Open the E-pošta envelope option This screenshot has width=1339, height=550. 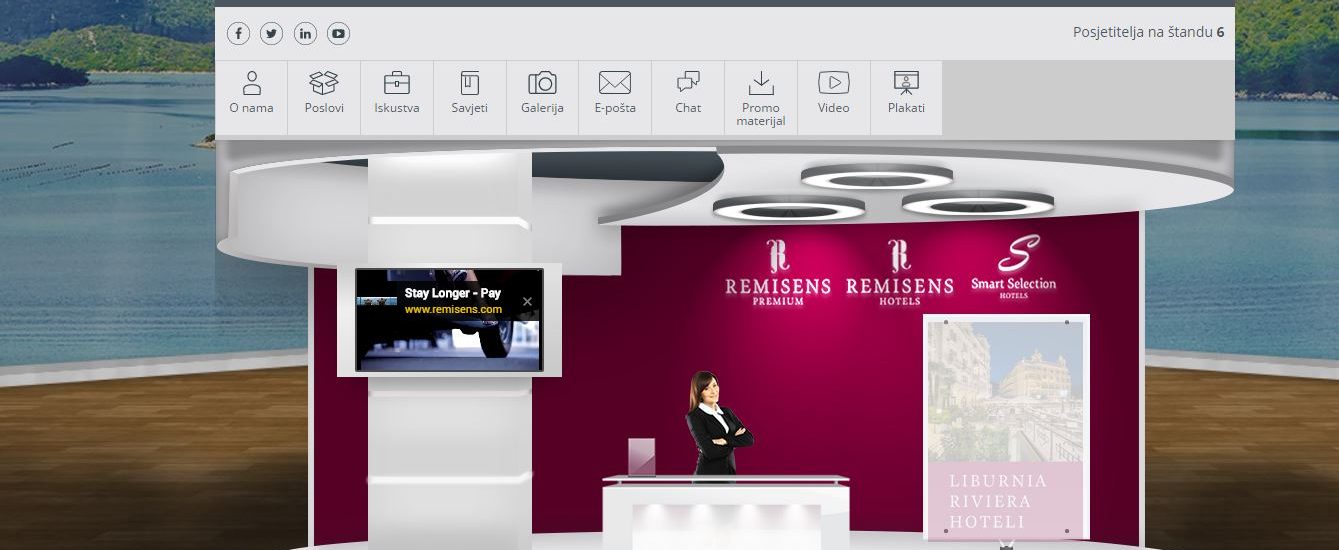pos(615,97)
